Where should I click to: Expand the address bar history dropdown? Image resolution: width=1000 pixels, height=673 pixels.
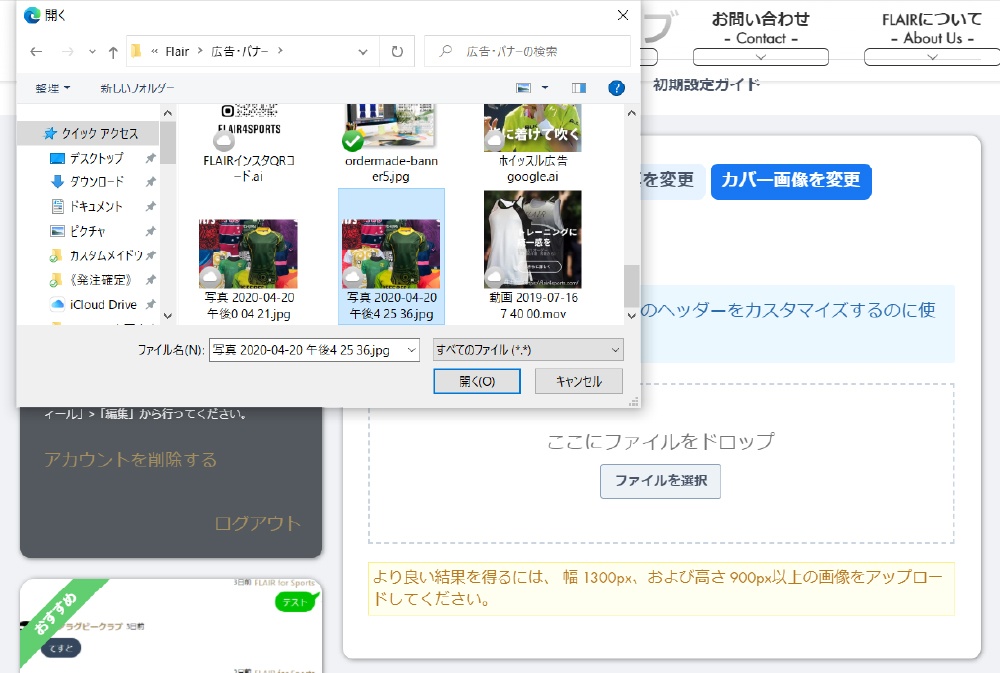[363, 52]
